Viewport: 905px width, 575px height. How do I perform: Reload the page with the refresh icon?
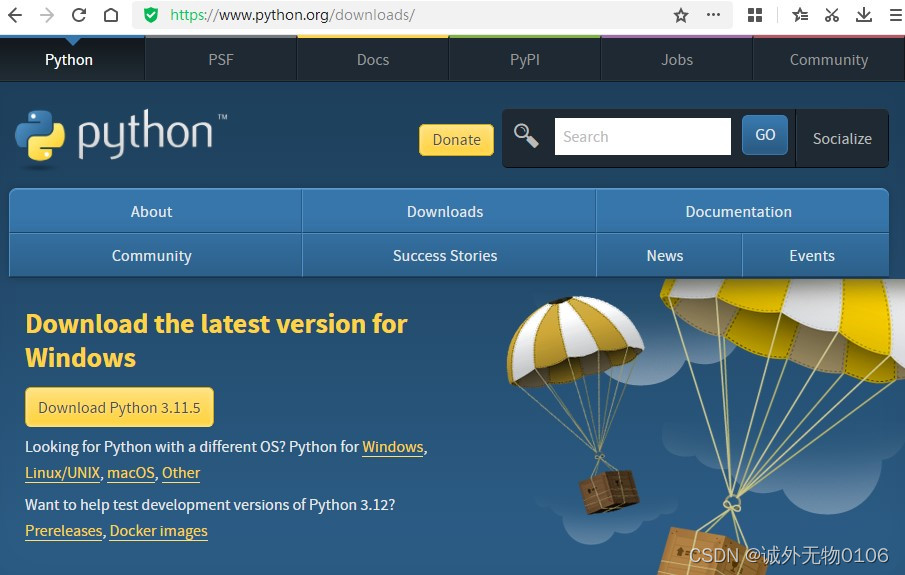[x=78, y=15]
